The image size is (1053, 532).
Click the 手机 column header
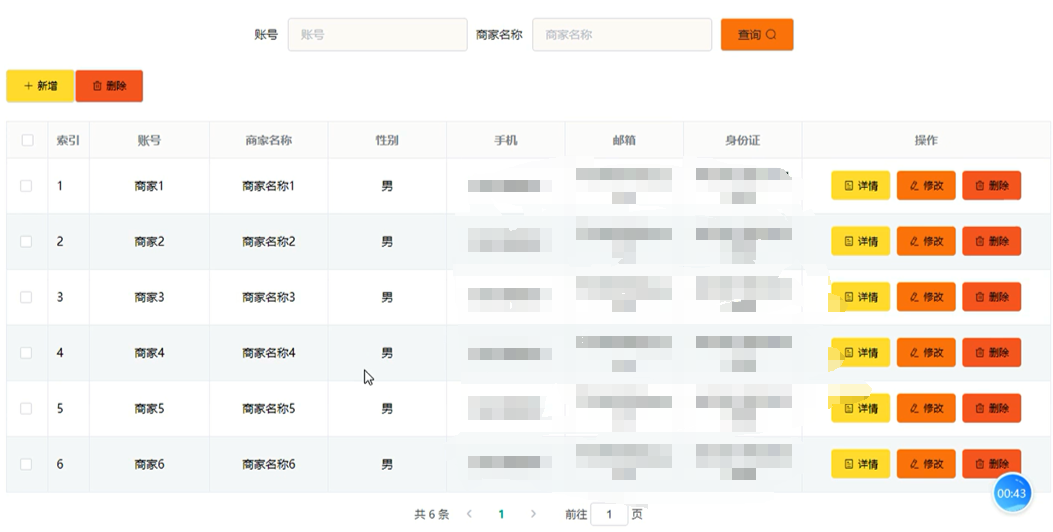pos(506,140)
